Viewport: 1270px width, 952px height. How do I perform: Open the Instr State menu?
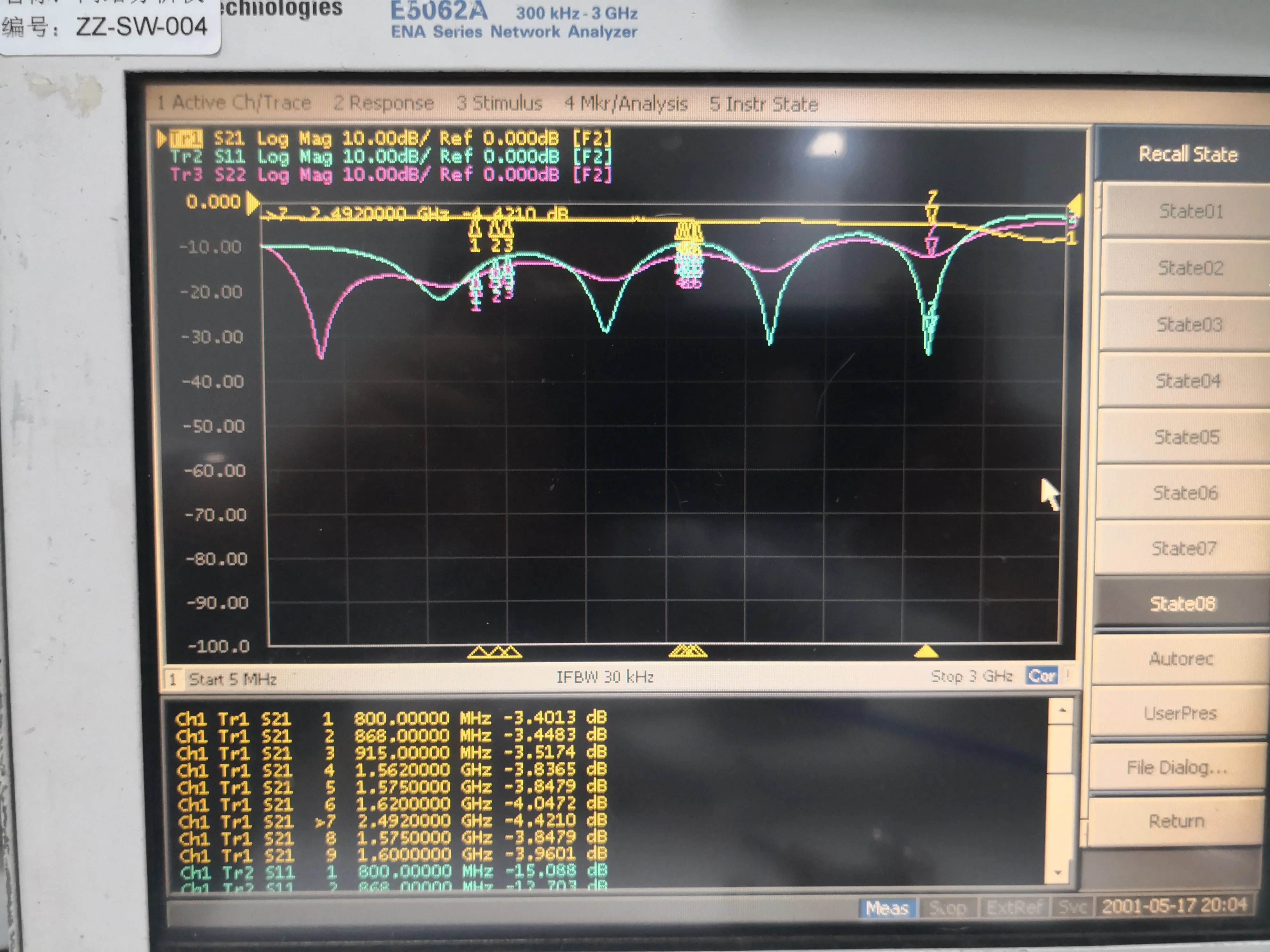(x=764, y=104)
